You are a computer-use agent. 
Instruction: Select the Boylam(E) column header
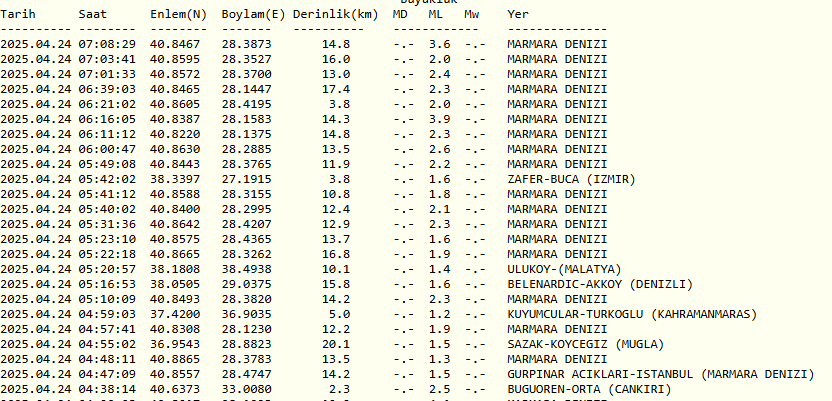click(254, 16)
